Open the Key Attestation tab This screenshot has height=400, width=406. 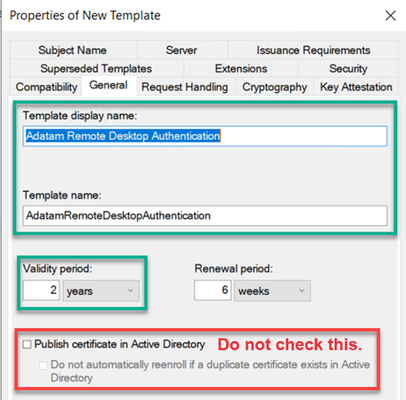[x=356, y=87]
